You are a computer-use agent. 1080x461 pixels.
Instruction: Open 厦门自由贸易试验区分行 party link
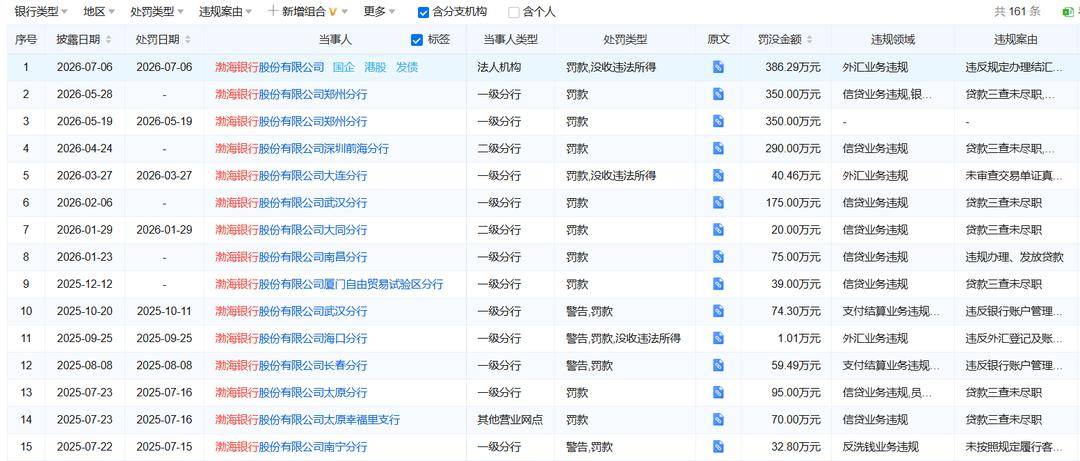click(x=329, y=284)
